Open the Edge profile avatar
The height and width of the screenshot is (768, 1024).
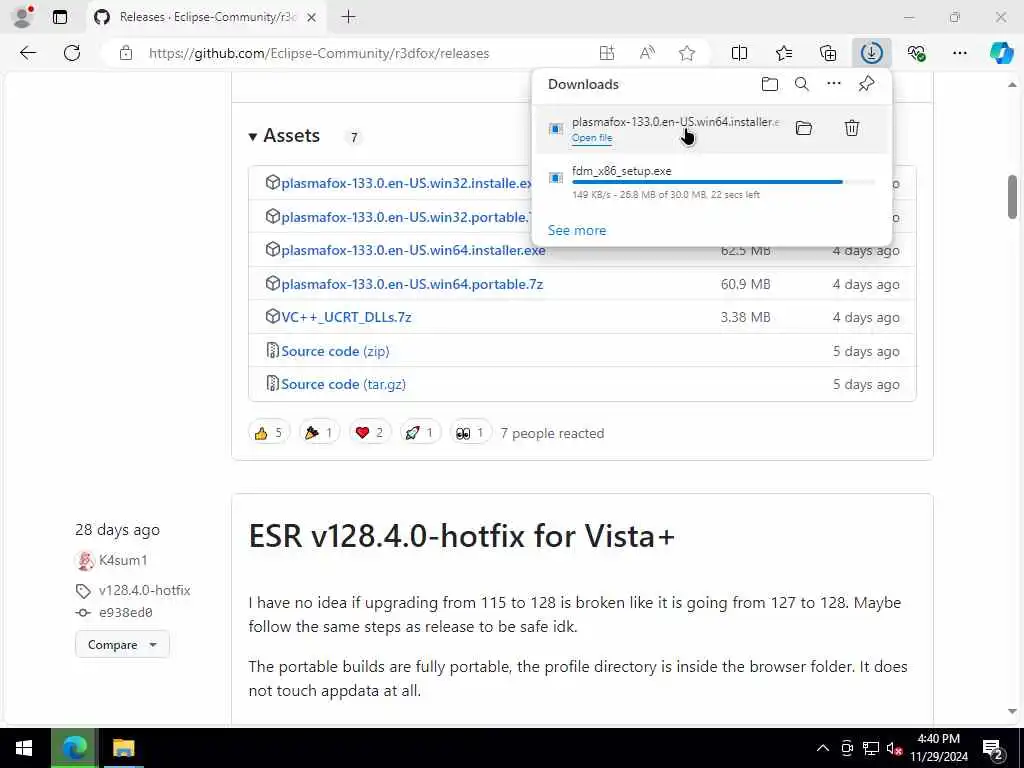[23, 17]
